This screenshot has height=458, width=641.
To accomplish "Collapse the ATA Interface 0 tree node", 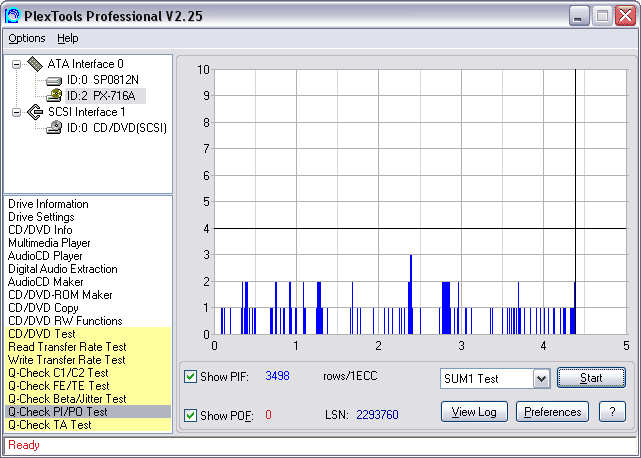I will [16, 64].
